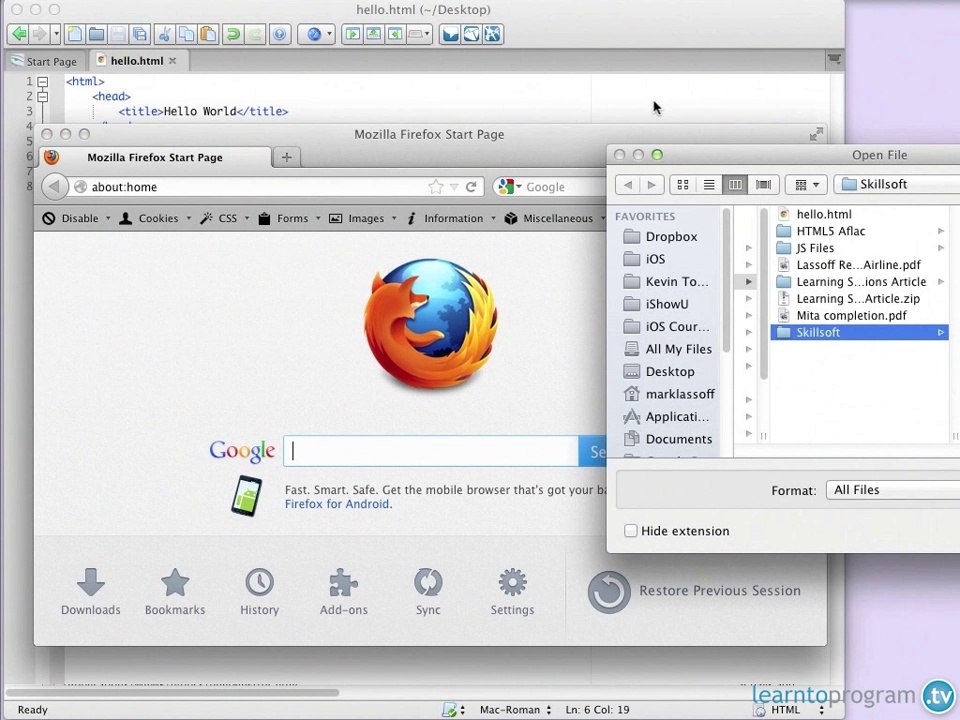The image size is (960, 720).
Task: Click the Copy icon in Komodo toolbar
Action: [186, 34]
